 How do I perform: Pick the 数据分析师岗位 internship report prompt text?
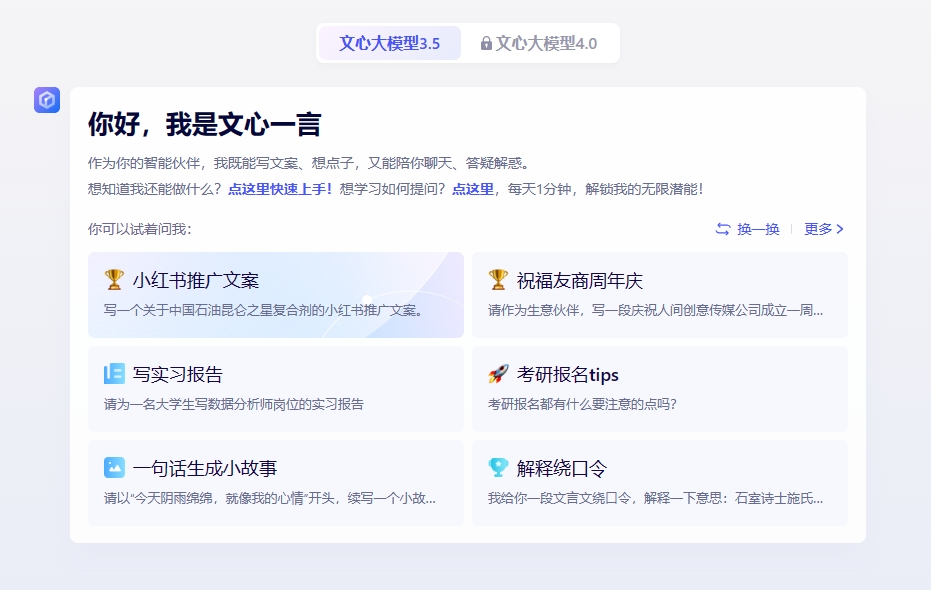coord(233,404)
